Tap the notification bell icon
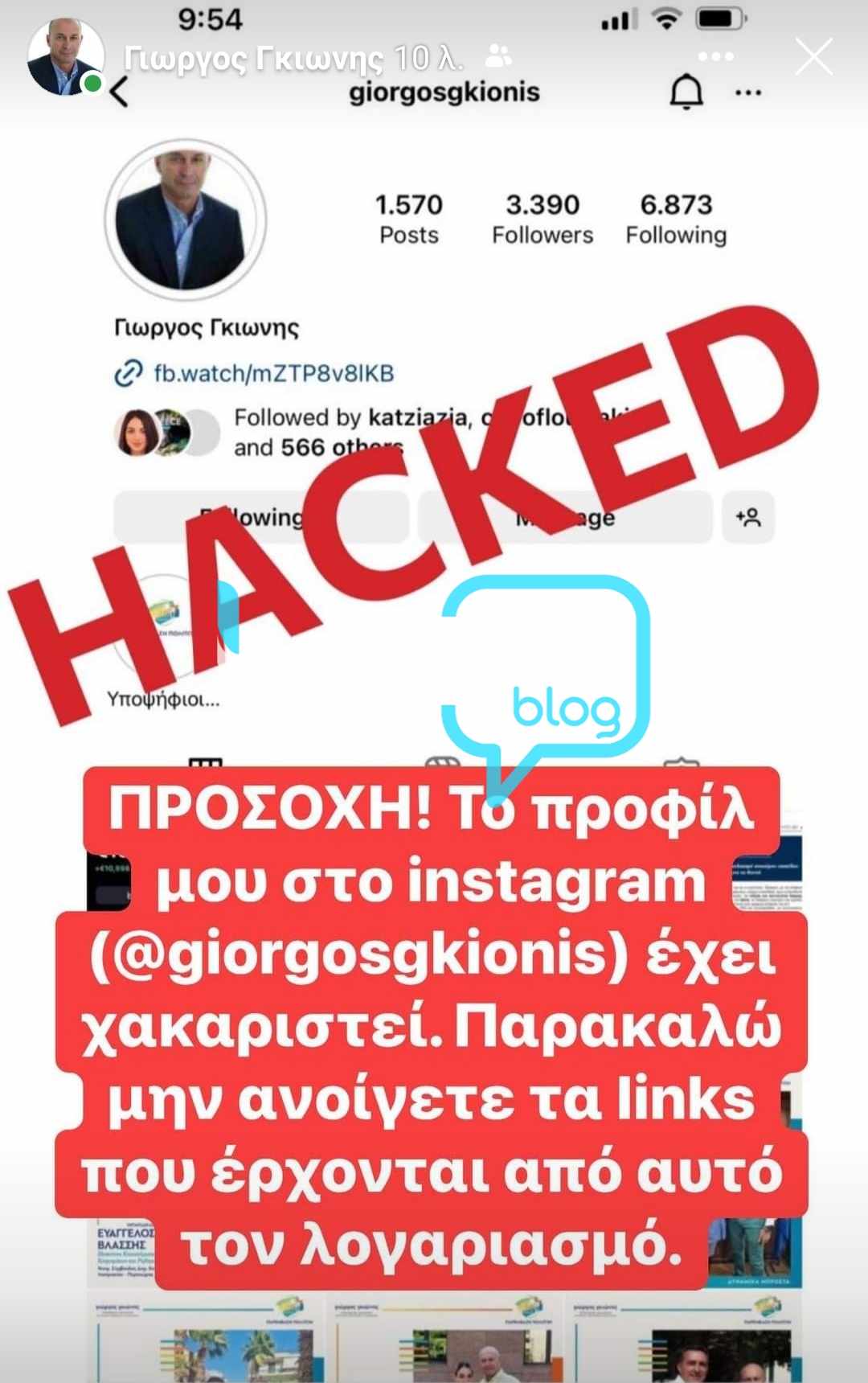 tap(686, 92)
